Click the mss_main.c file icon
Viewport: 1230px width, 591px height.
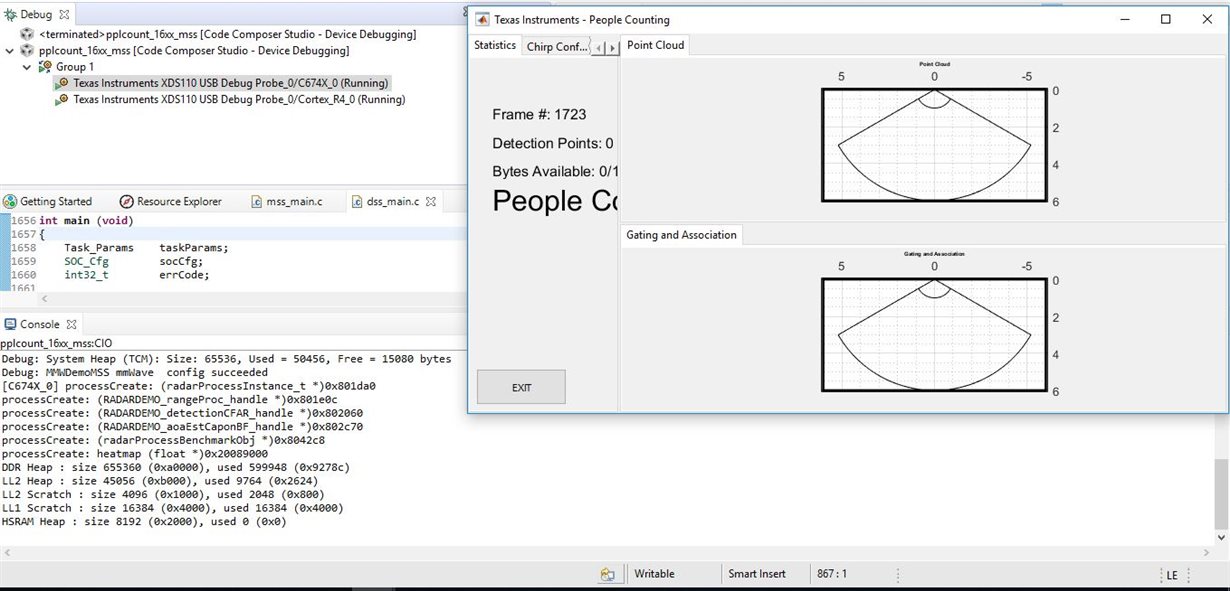click(255, 201)
